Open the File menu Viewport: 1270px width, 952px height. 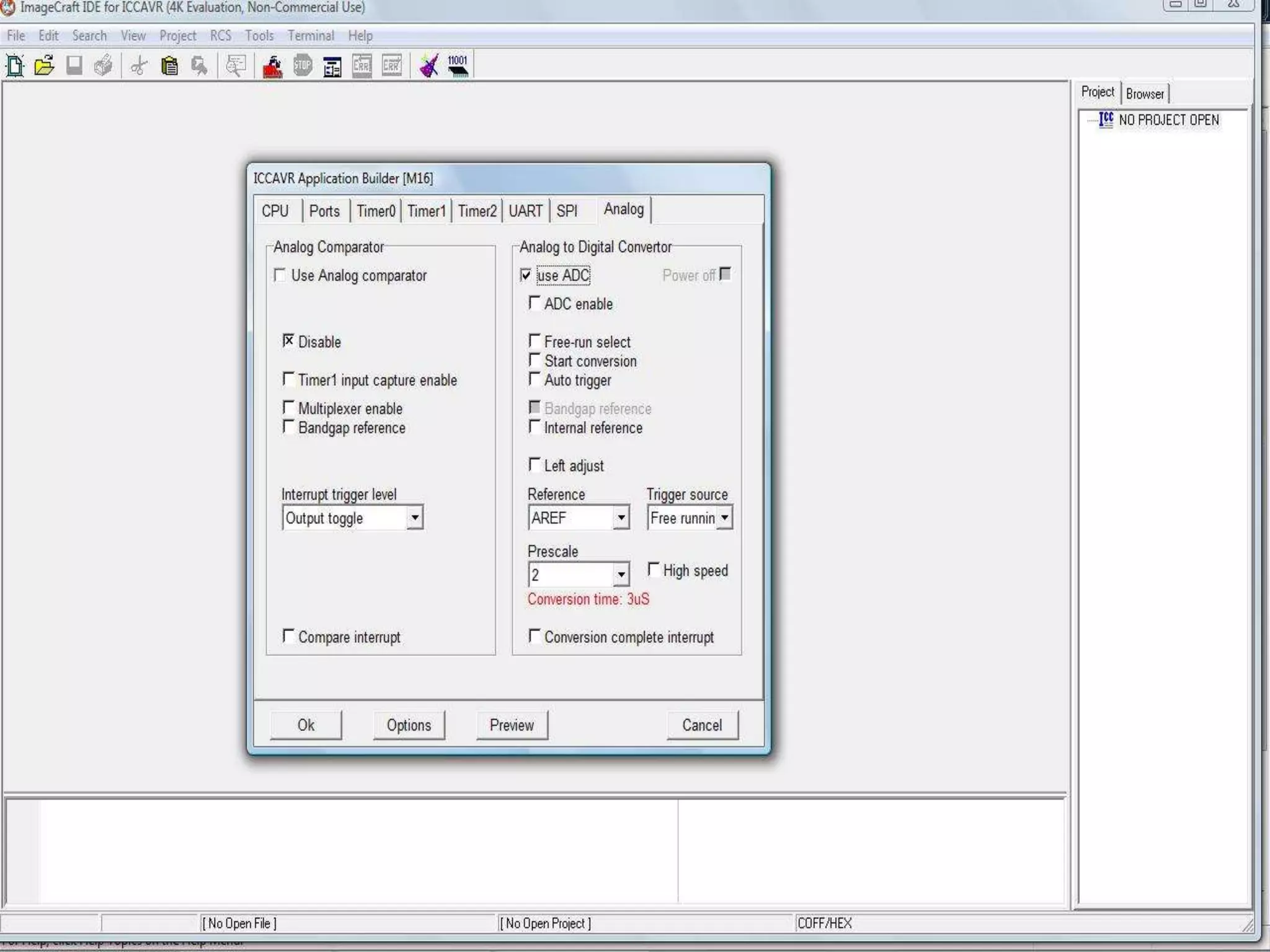click(x=16, y=35)
